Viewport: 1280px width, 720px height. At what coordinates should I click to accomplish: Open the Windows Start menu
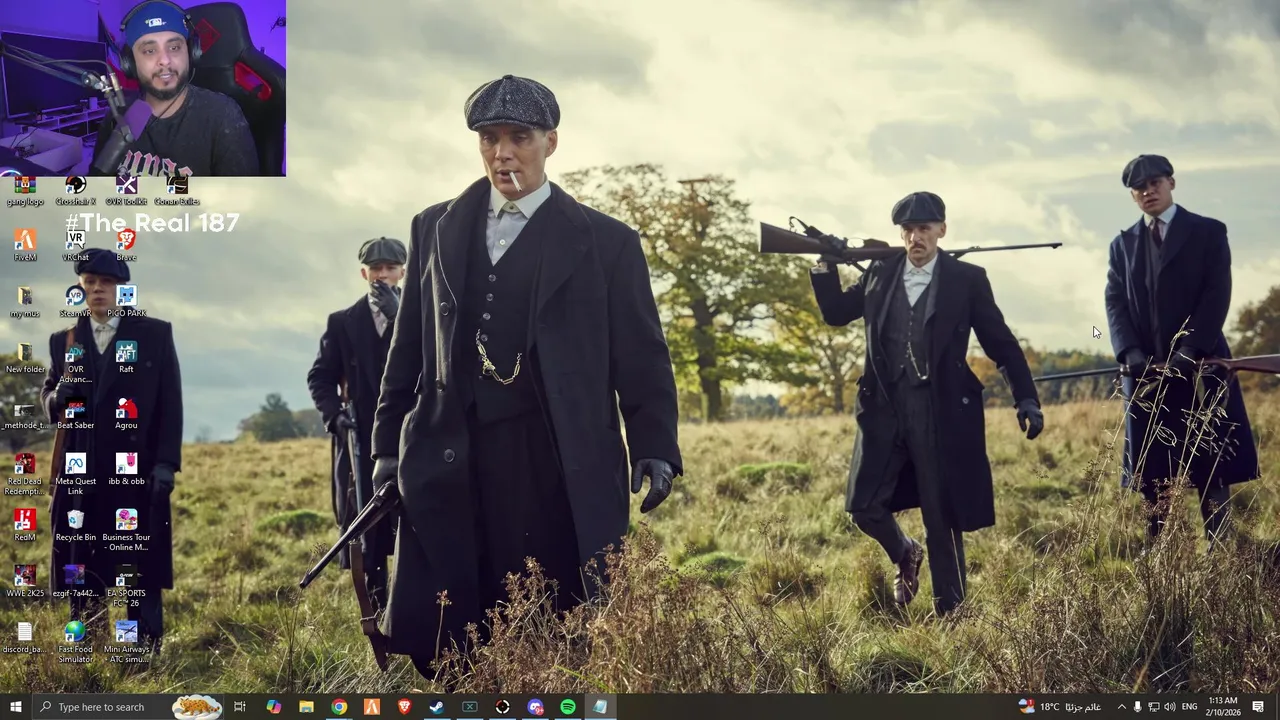(x=15, y=707)
